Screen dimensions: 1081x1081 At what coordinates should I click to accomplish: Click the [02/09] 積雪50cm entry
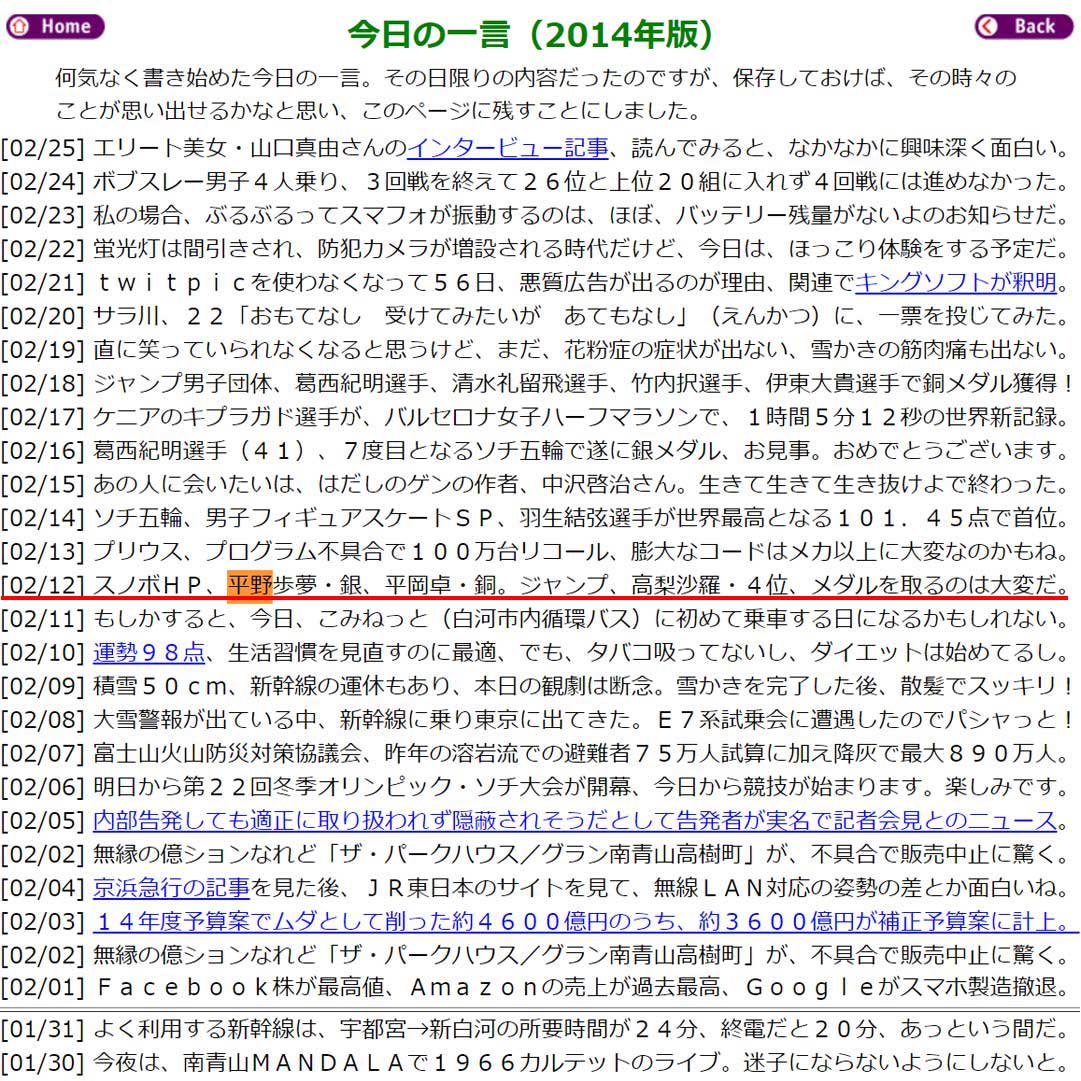click(x=537, y=685)
